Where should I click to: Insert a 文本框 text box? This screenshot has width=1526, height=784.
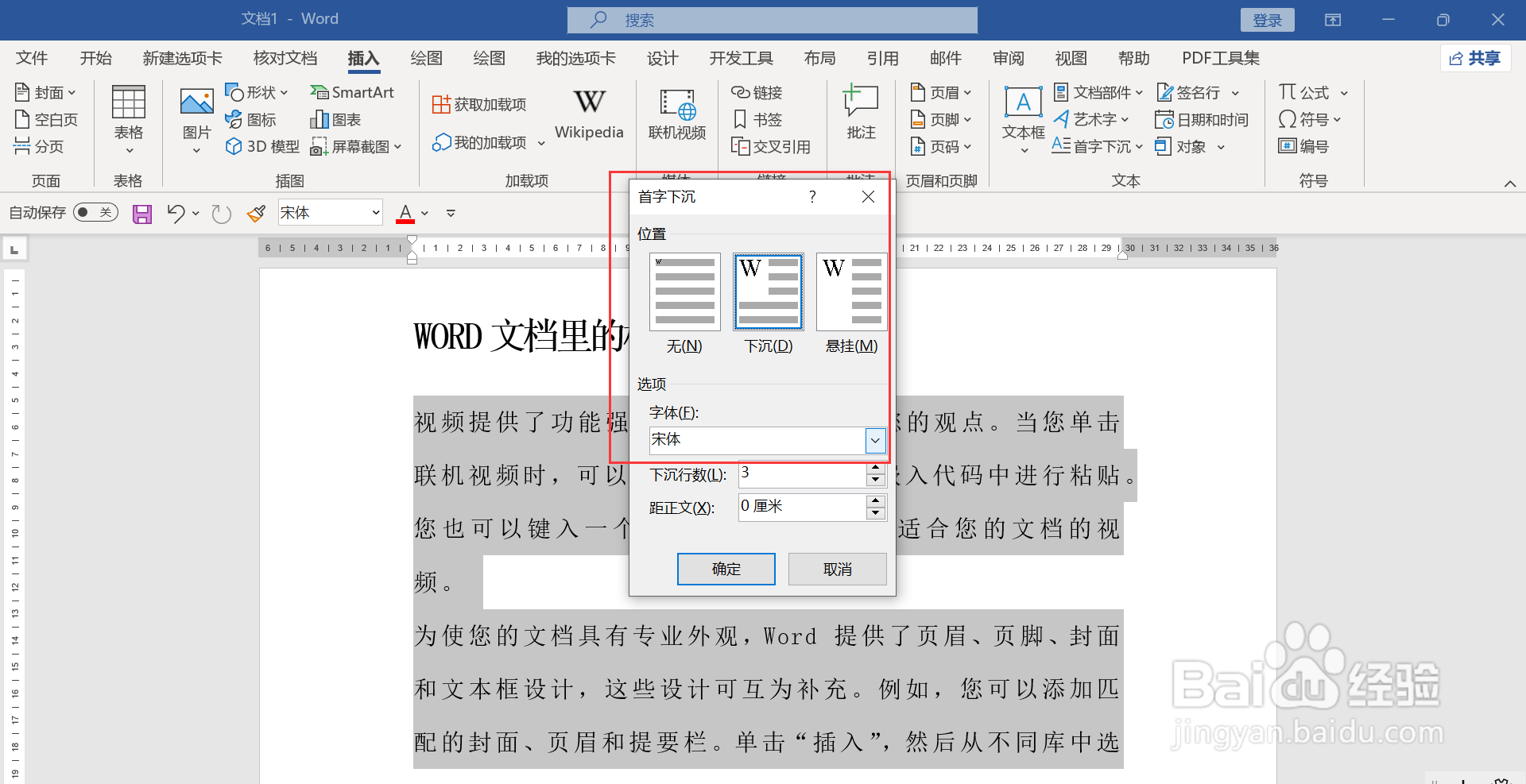[1023, 119]
